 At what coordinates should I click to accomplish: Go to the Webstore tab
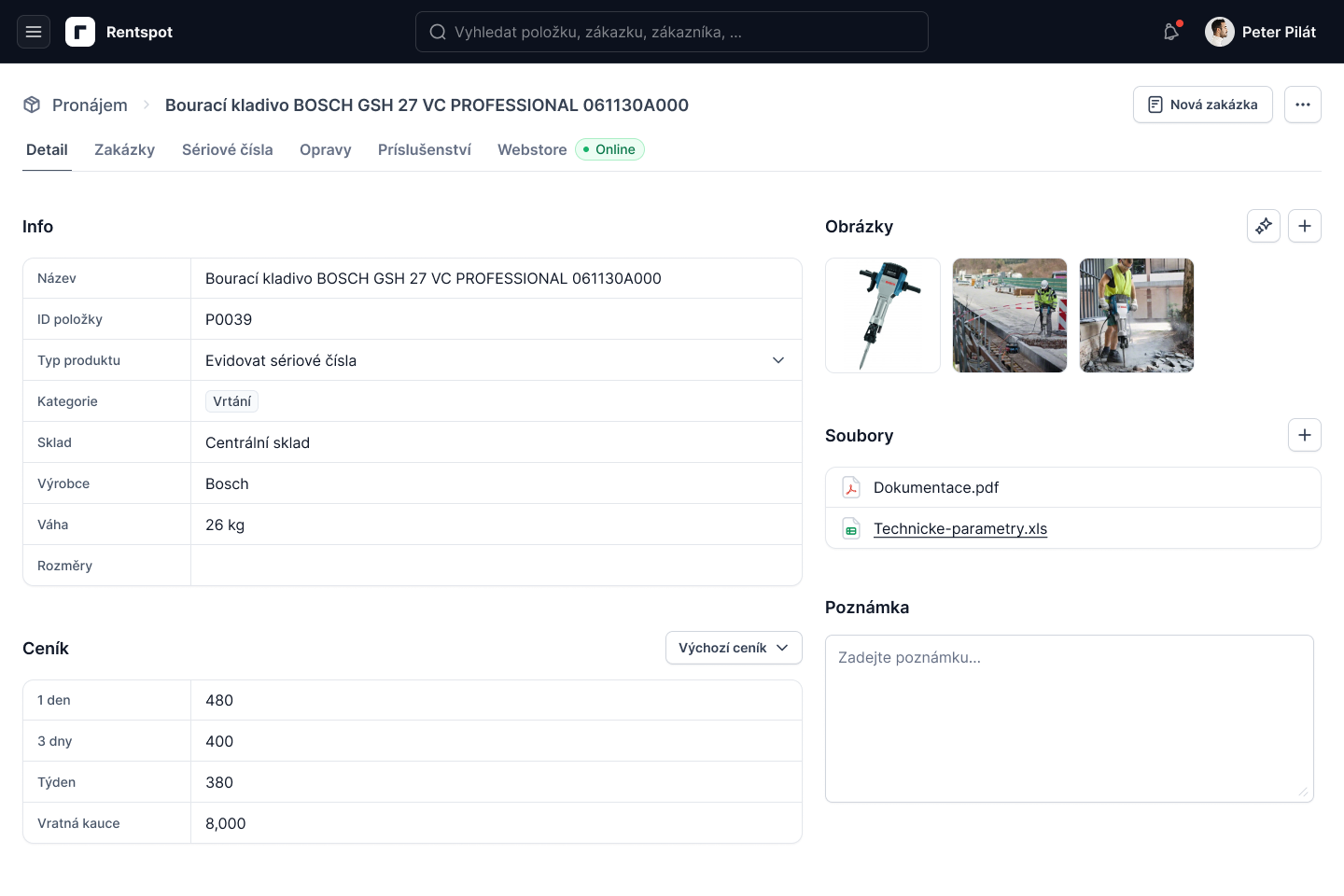click(x=532, y=149)
